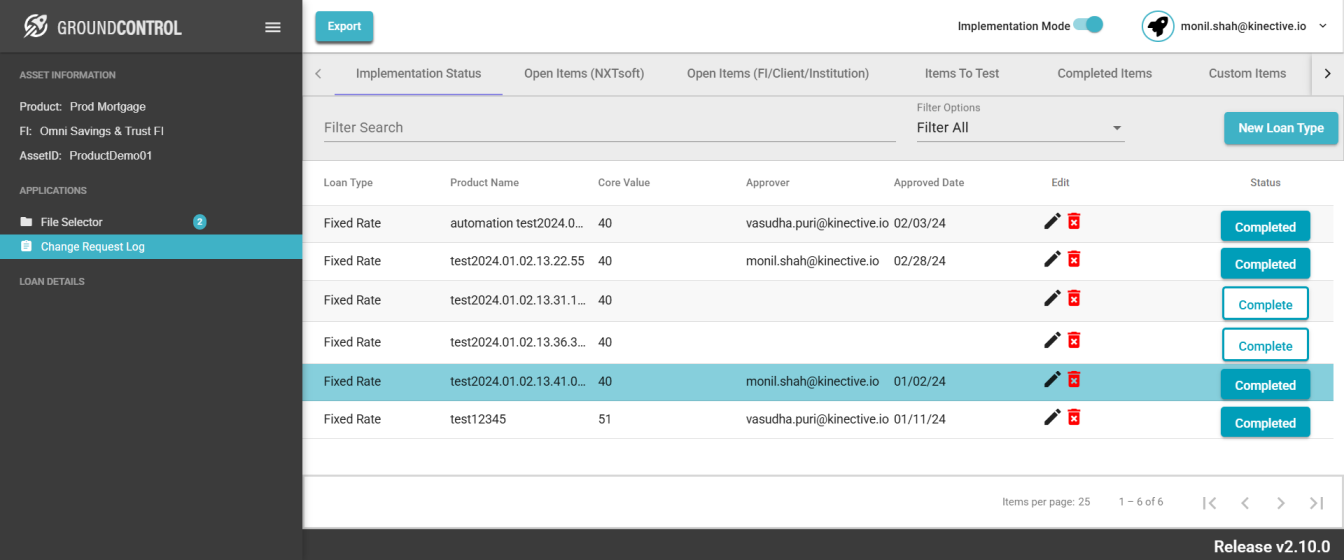Sort by the Loan Type column header

coord(348,183)
